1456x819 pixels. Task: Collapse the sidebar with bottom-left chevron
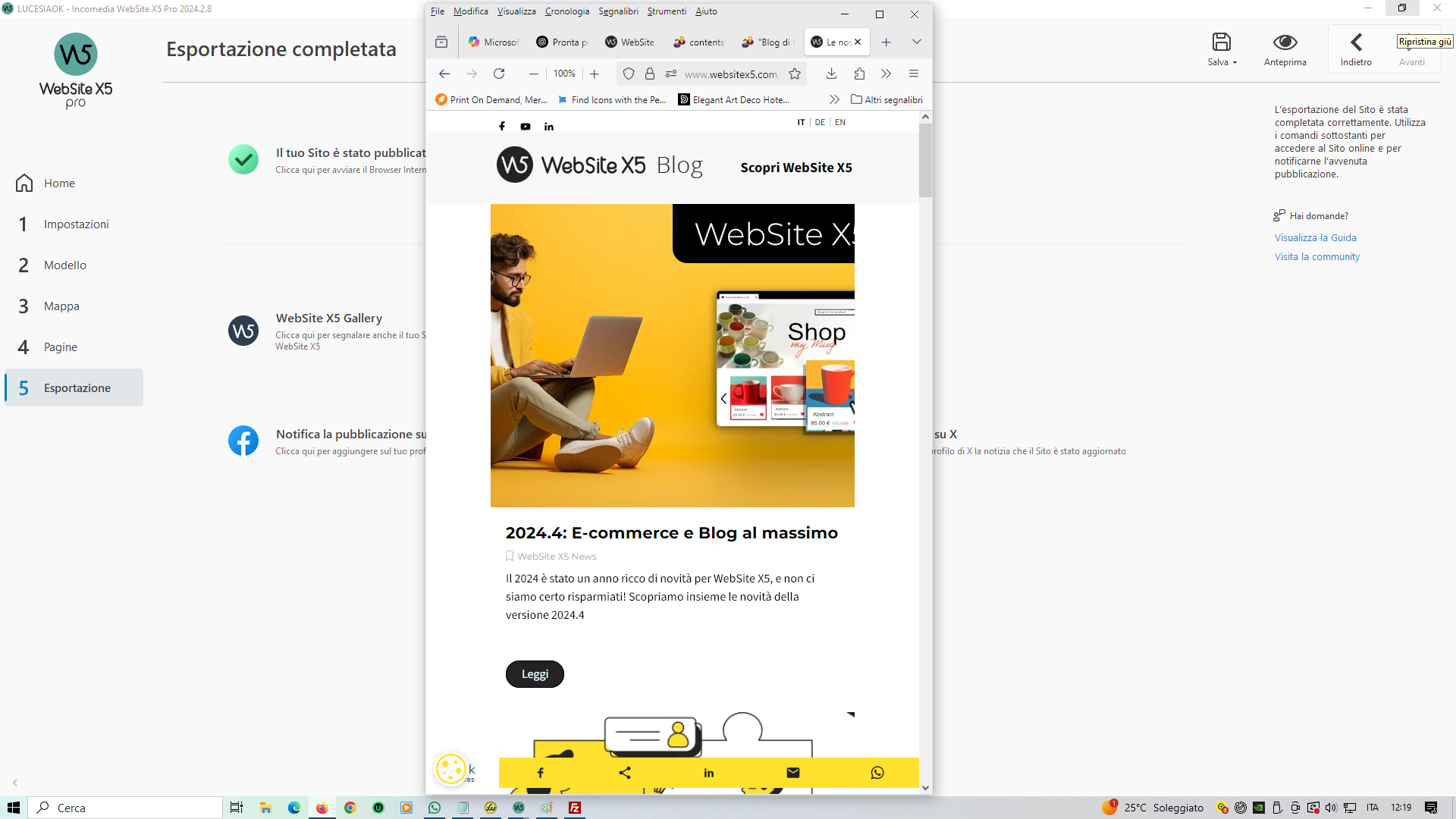pos(15,783)
